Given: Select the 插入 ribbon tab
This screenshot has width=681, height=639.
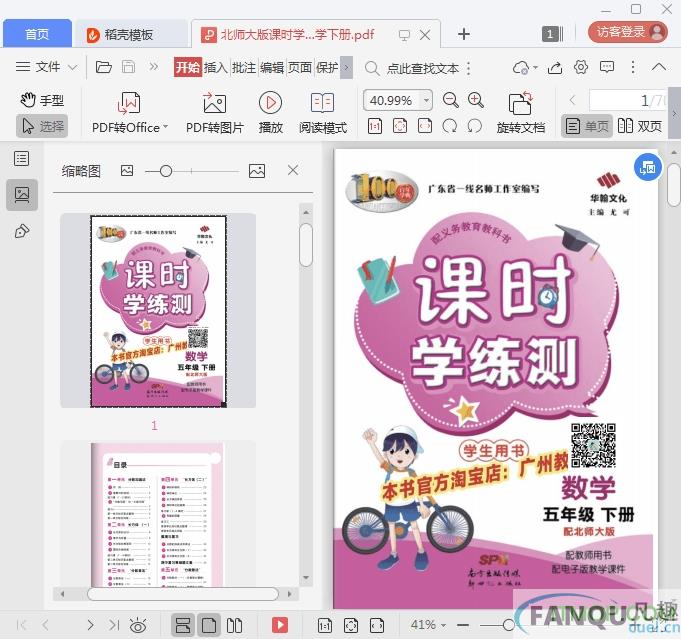Looking at the screenshot, I should [216, 67].
